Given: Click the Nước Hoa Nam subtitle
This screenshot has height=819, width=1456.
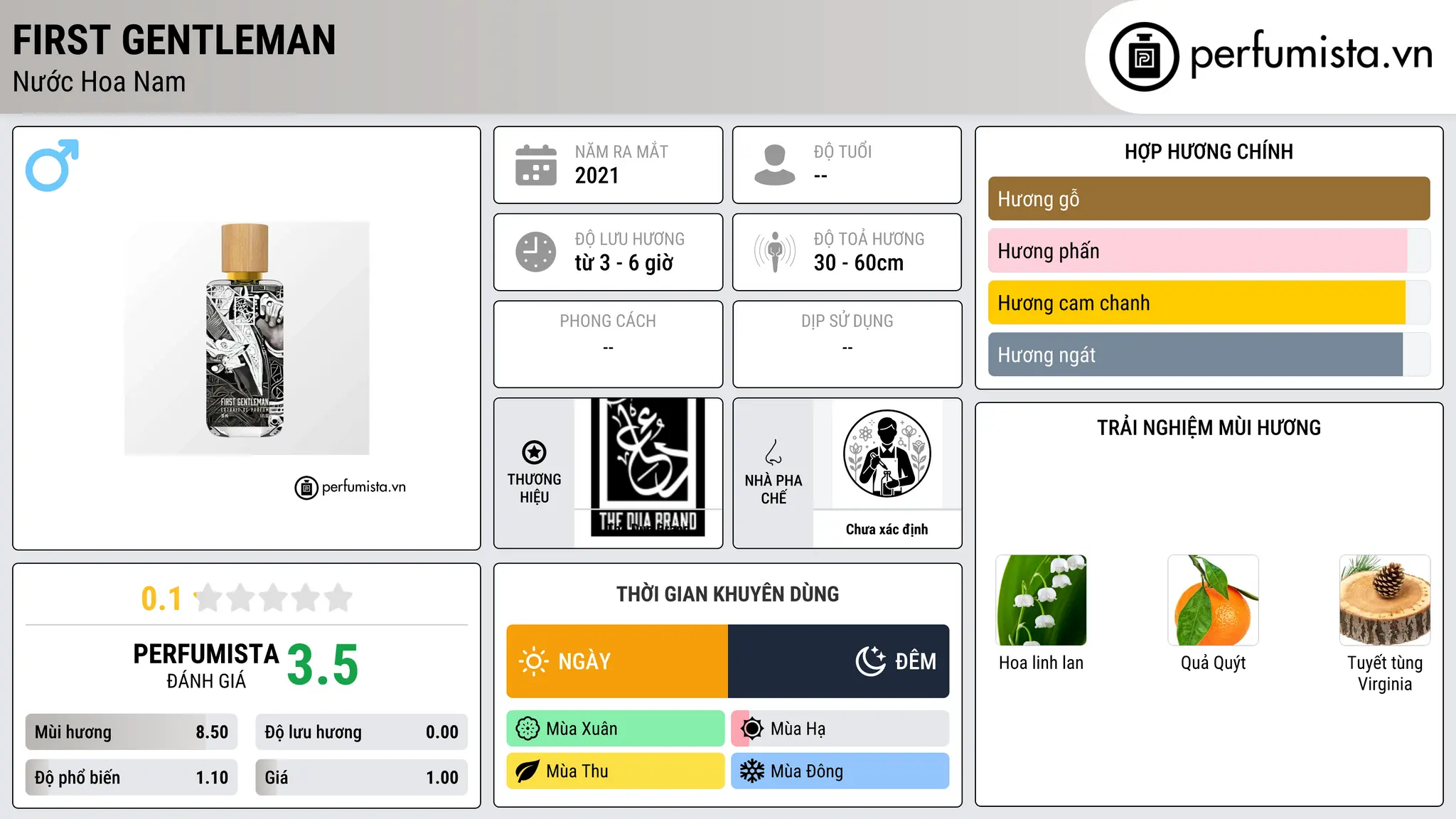Looking at the screenshot, I should [x=100, y=82].
